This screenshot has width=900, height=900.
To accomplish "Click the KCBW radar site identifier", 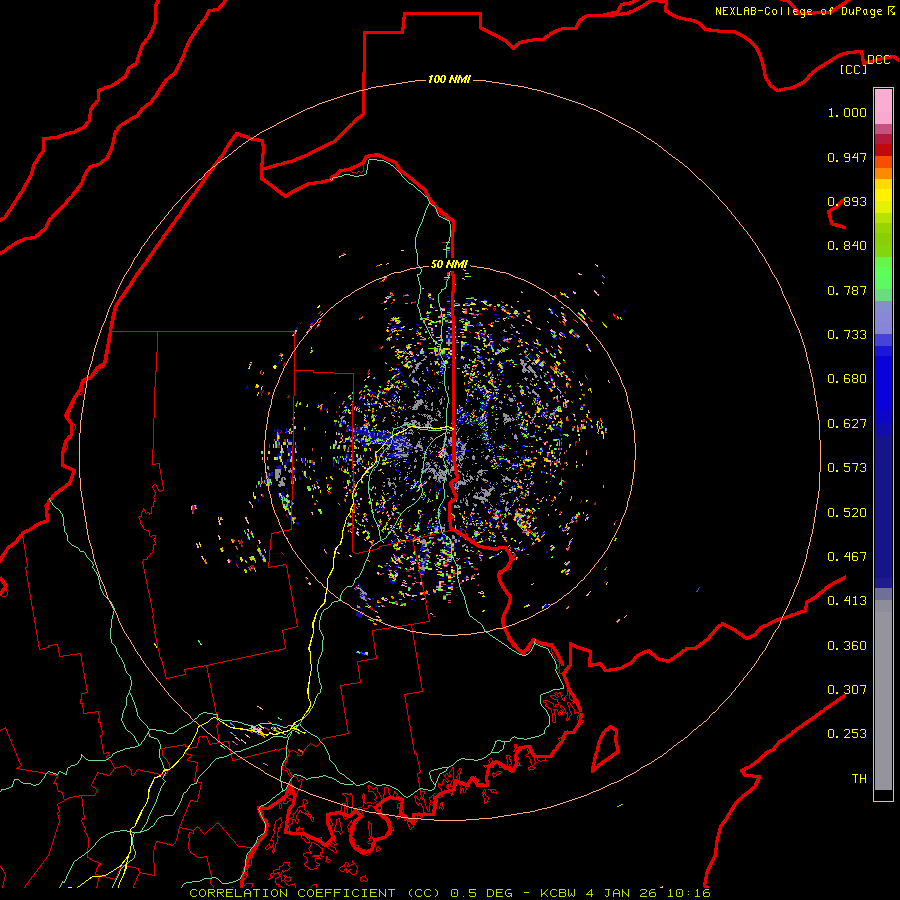I will [x=560, y=893].
